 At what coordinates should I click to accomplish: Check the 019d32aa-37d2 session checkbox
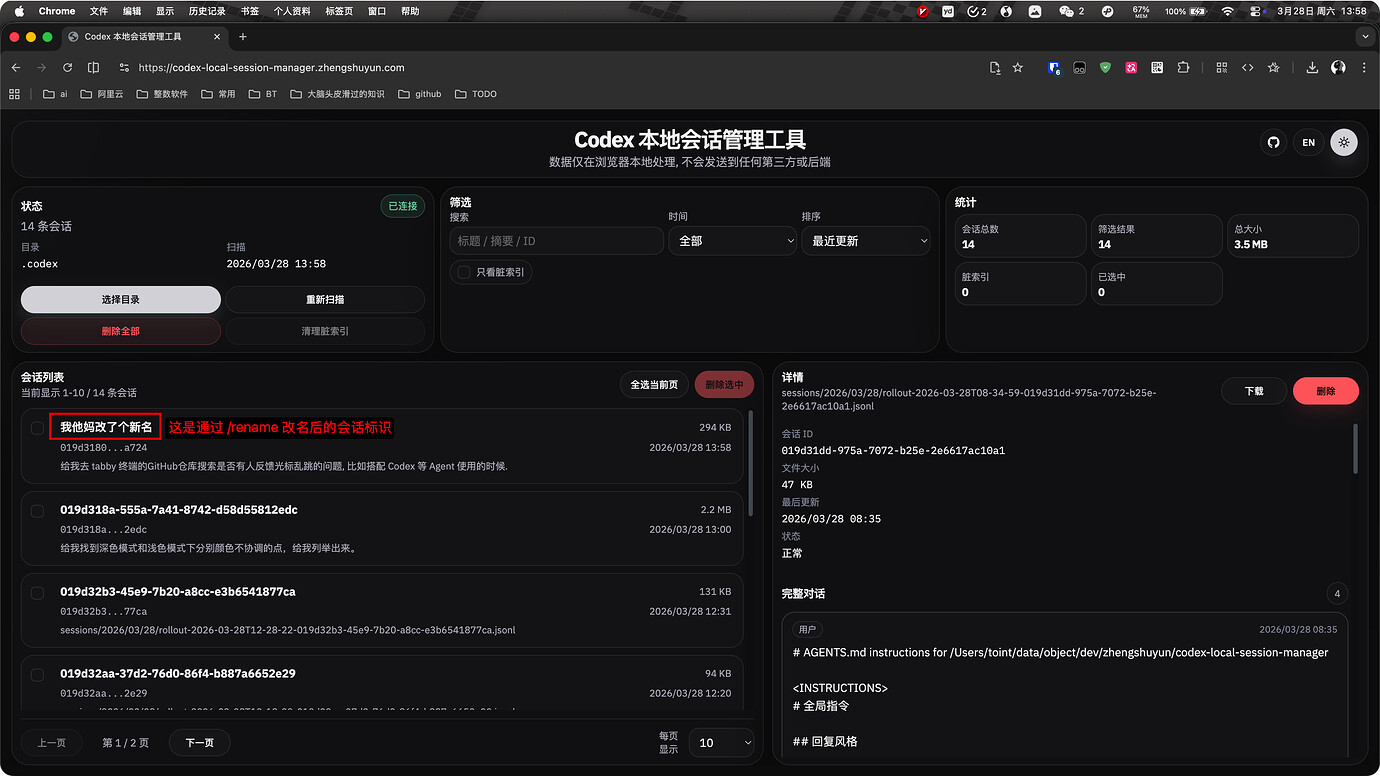pyautogui.click(x=37, y=675)
